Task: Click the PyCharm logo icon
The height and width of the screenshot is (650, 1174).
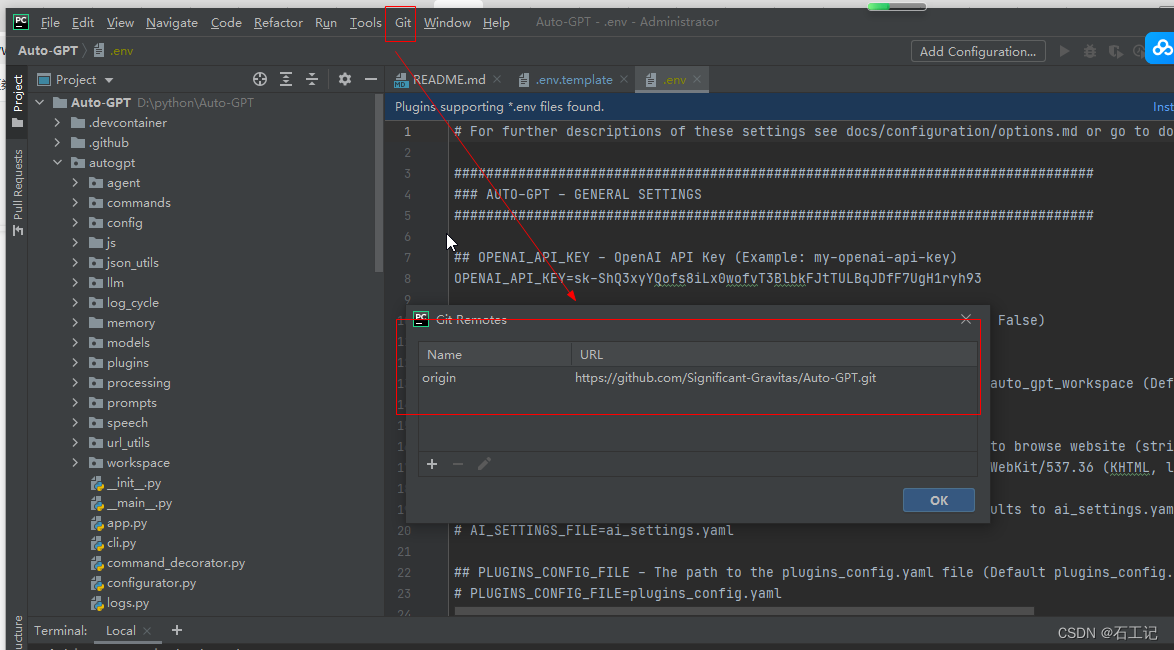Action: pos(21,22)
